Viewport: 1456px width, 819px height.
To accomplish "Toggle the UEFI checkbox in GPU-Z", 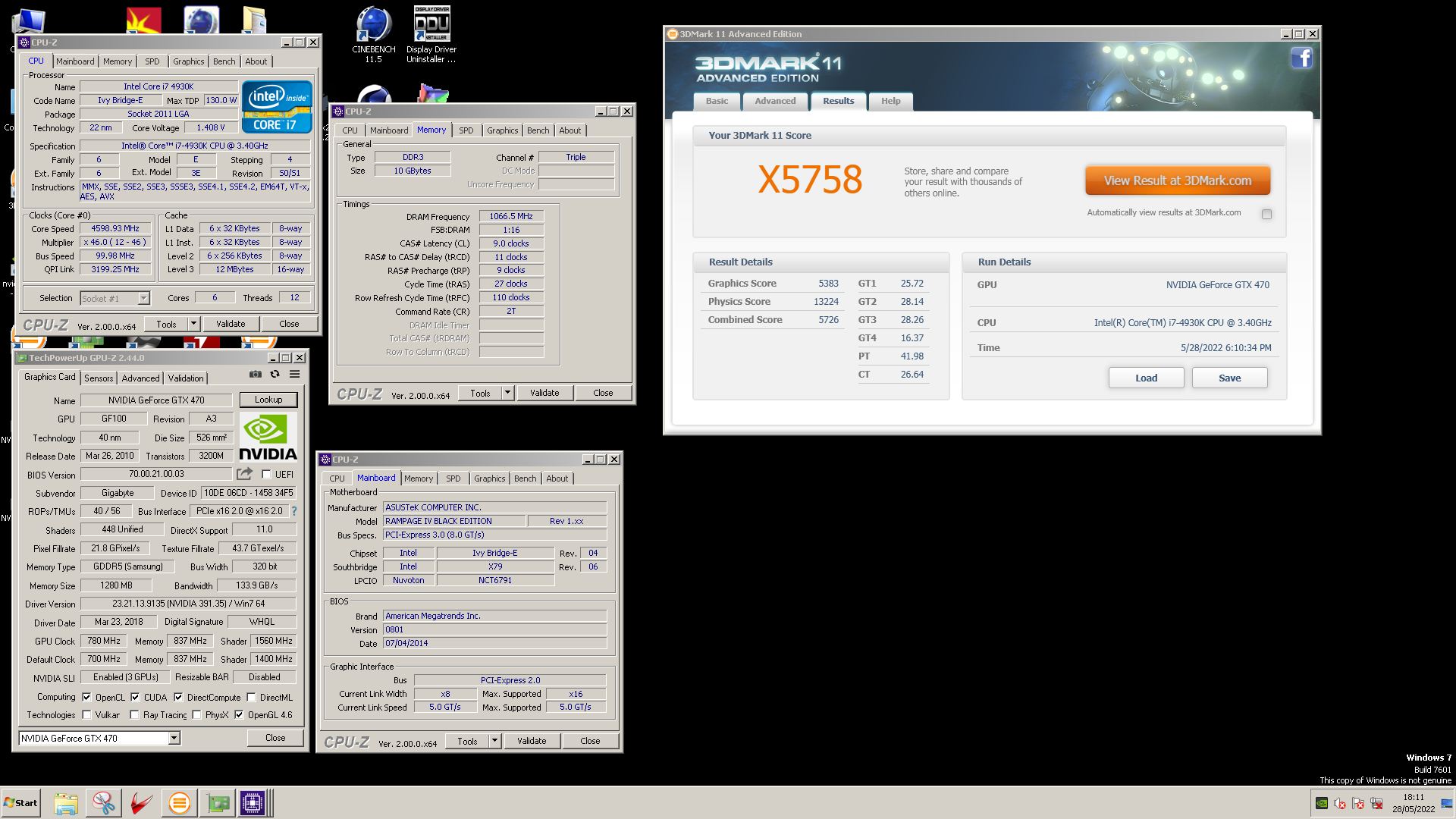I will pos(266,474).
